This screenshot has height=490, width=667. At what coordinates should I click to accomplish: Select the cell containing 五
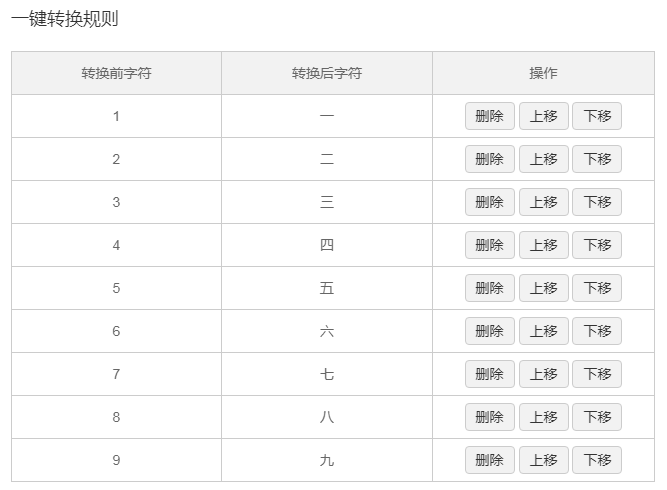[327, 288]
